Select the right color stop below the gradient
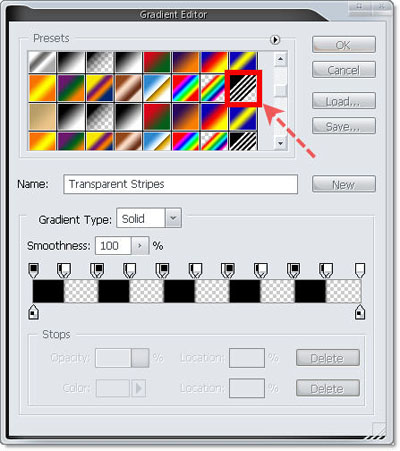Screen dimensions: 400x451 point(359,312)
